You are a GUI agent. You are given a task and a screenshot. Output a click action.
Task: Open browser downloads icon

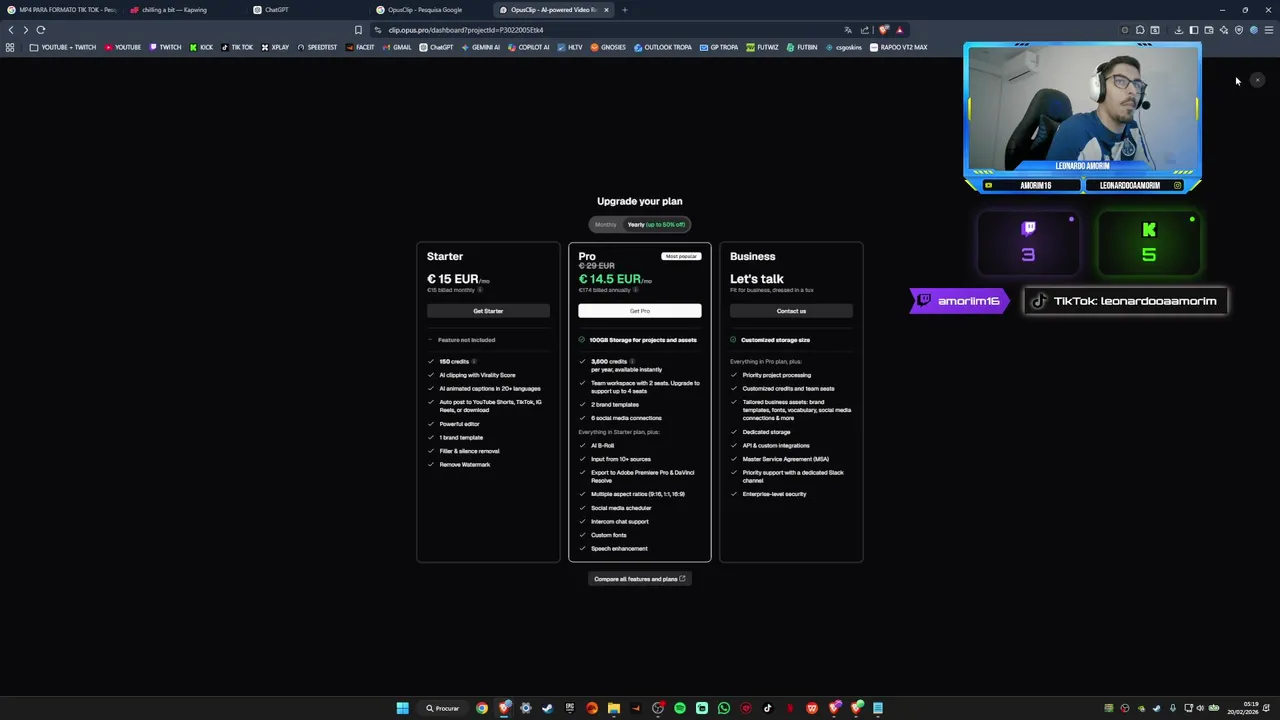(x=1179, y=30)
